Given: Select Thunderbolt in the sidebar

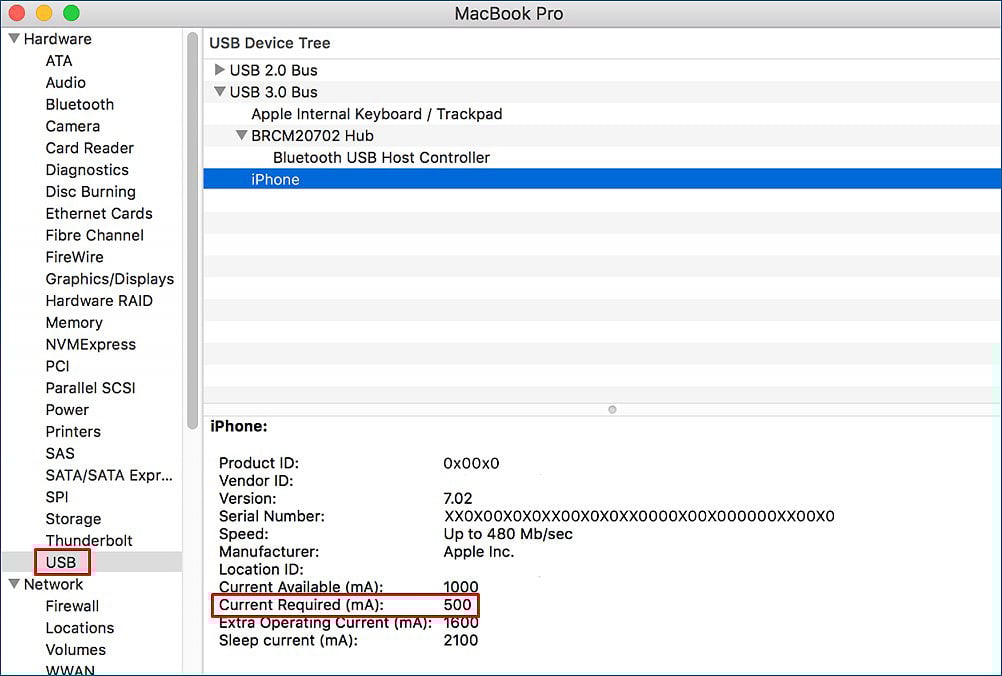Looking at the screenshot, I should [89, 540].
